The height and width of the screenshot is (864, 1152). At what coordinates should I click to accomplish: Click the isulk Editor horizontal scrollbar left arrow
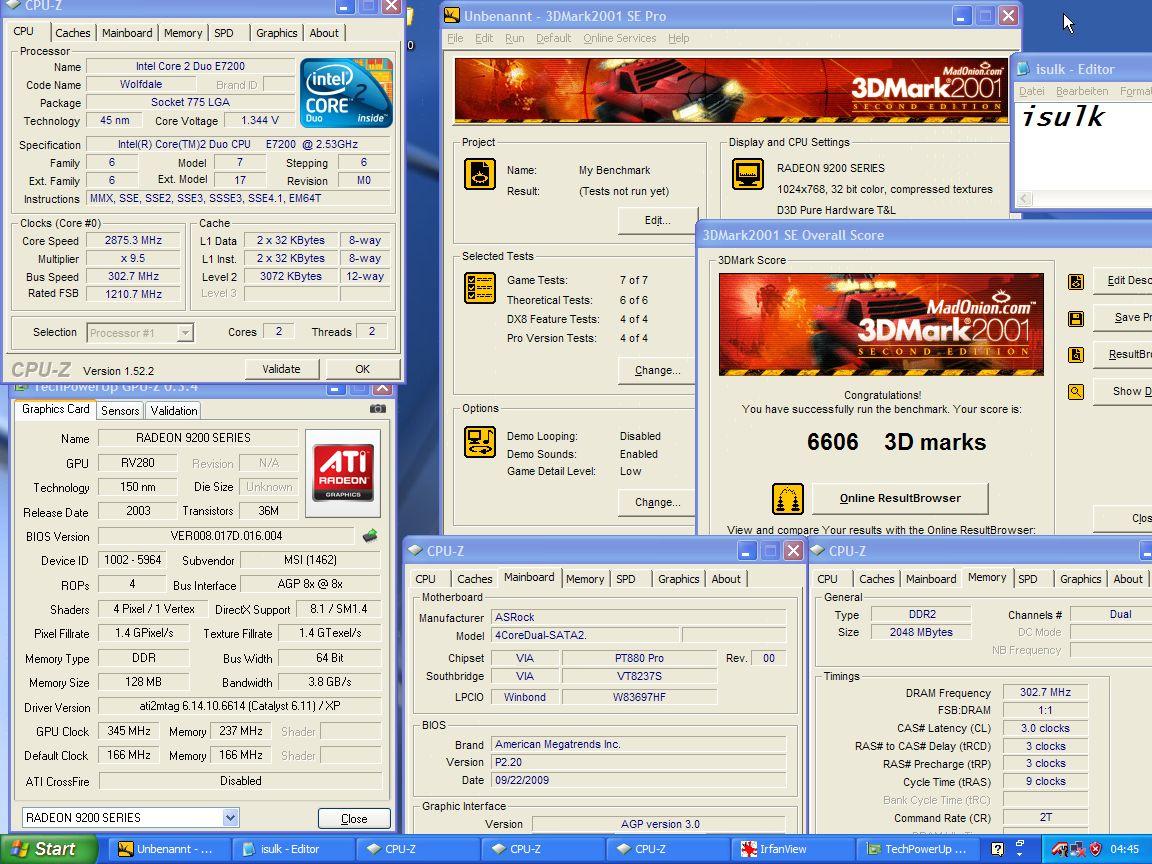(x=1024, y=198)
